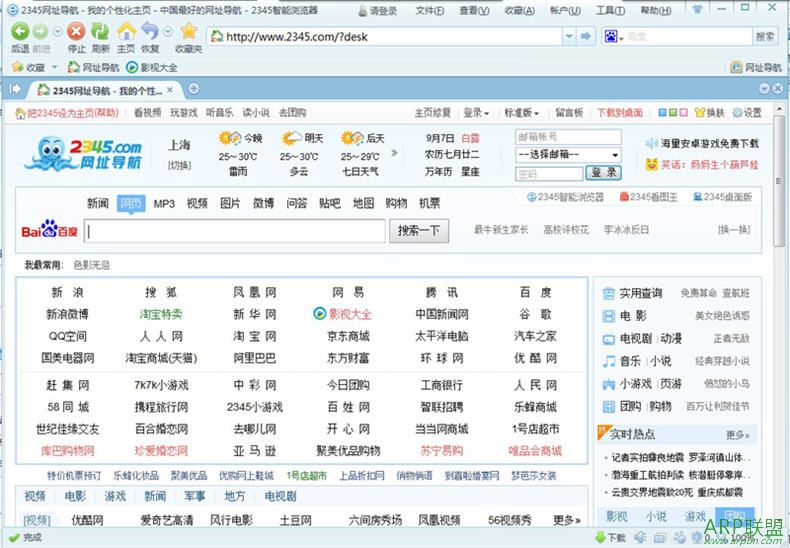Click the 影视大全 play icon link in site grid

coord(319,314)
